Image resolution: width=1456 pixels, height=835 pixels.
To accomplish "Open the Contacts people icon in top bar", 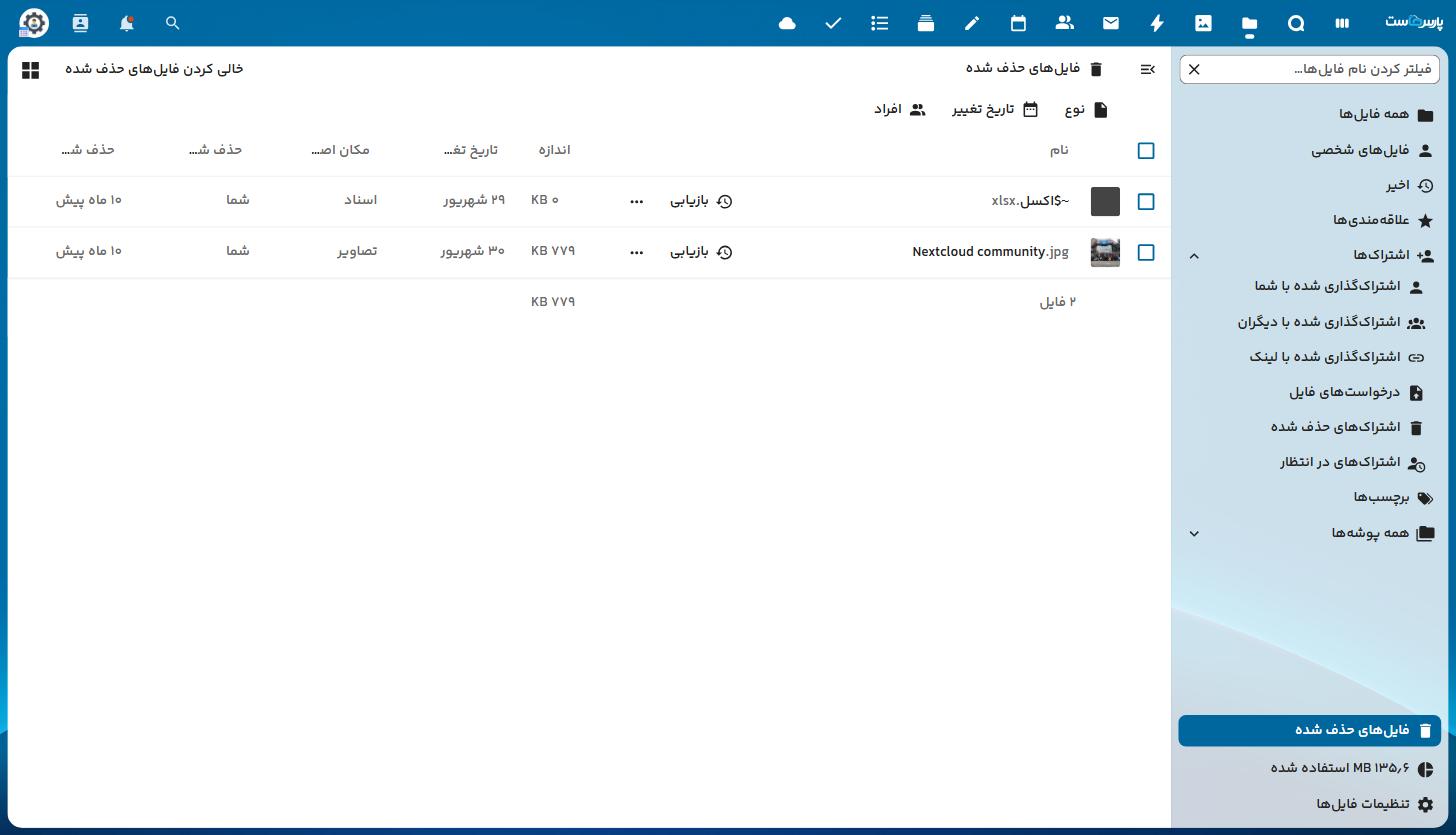I will click(x=1064, y=23).
